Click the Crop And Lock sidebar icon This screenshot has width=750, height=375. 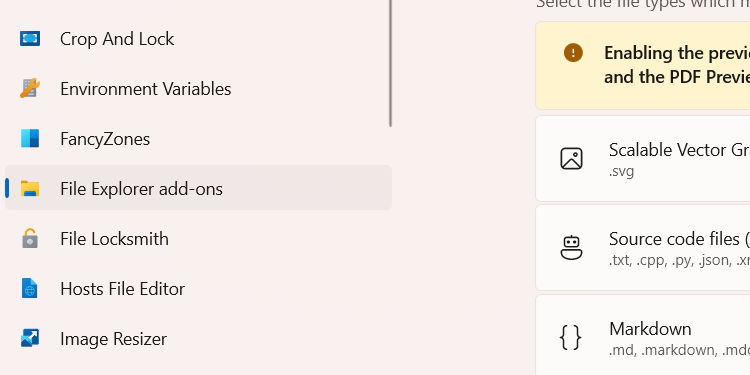coord(30,39)
